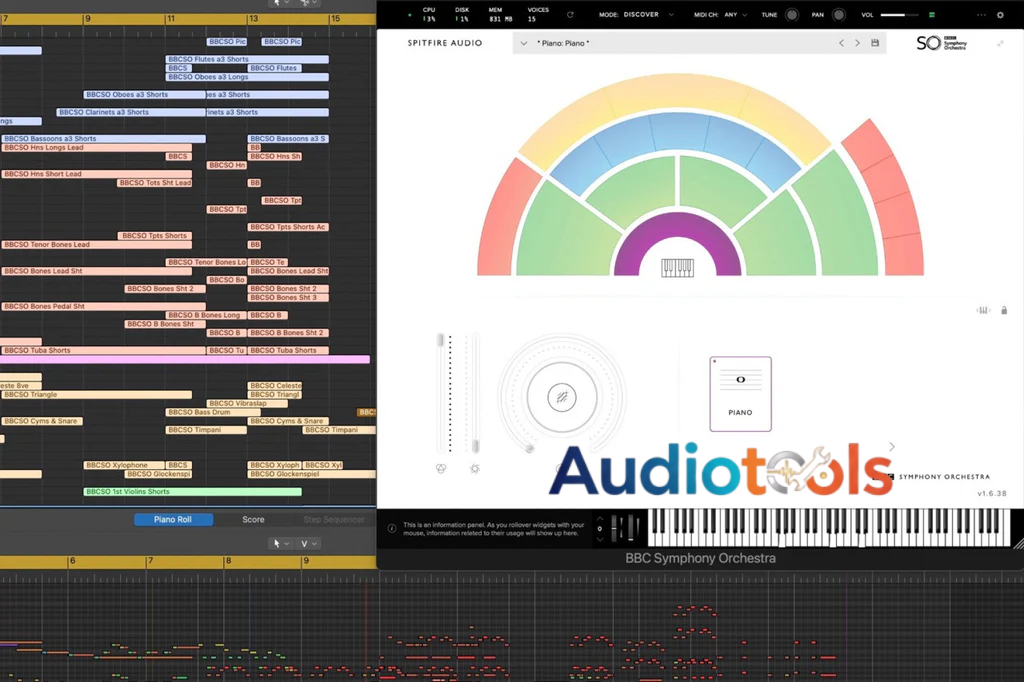Click bar 8 in the piano roll ruler
The width and height of the screenshot is (1024, 682).
coord(228,560)
